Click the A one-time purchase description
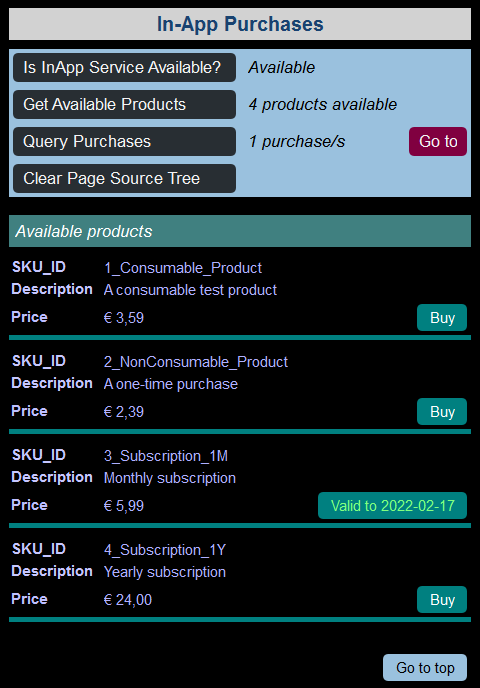Viewport: 480px width, 688px height. [171, 384]
